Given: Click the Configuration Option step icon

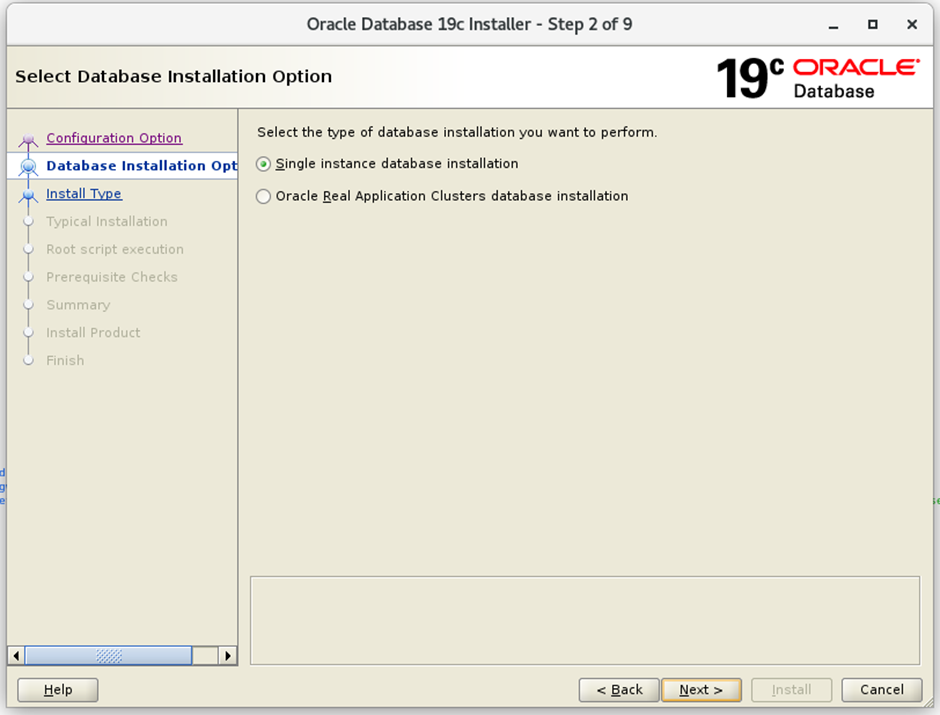Looking at the screenshot, I should pos(28,140).
